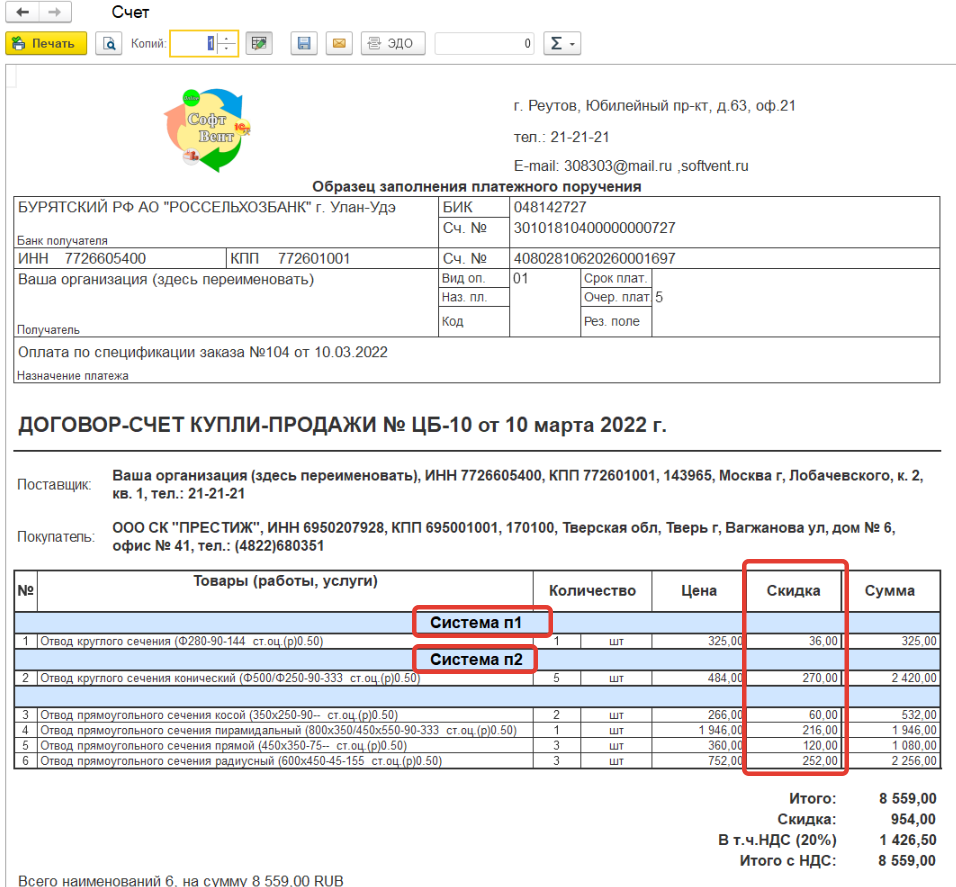Viewport: 956px width, 887px height.
Task: Select the НДС amount 1 426,50
Action: pyautogui.click(x=908, y=840)
